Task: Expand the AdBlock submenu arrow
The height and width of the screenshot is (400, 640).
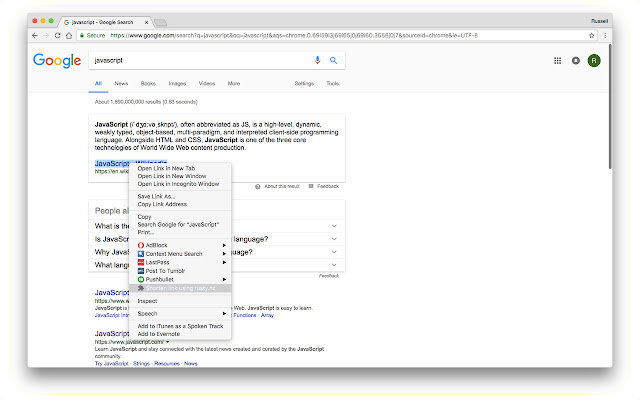Action: pos(224,245)
